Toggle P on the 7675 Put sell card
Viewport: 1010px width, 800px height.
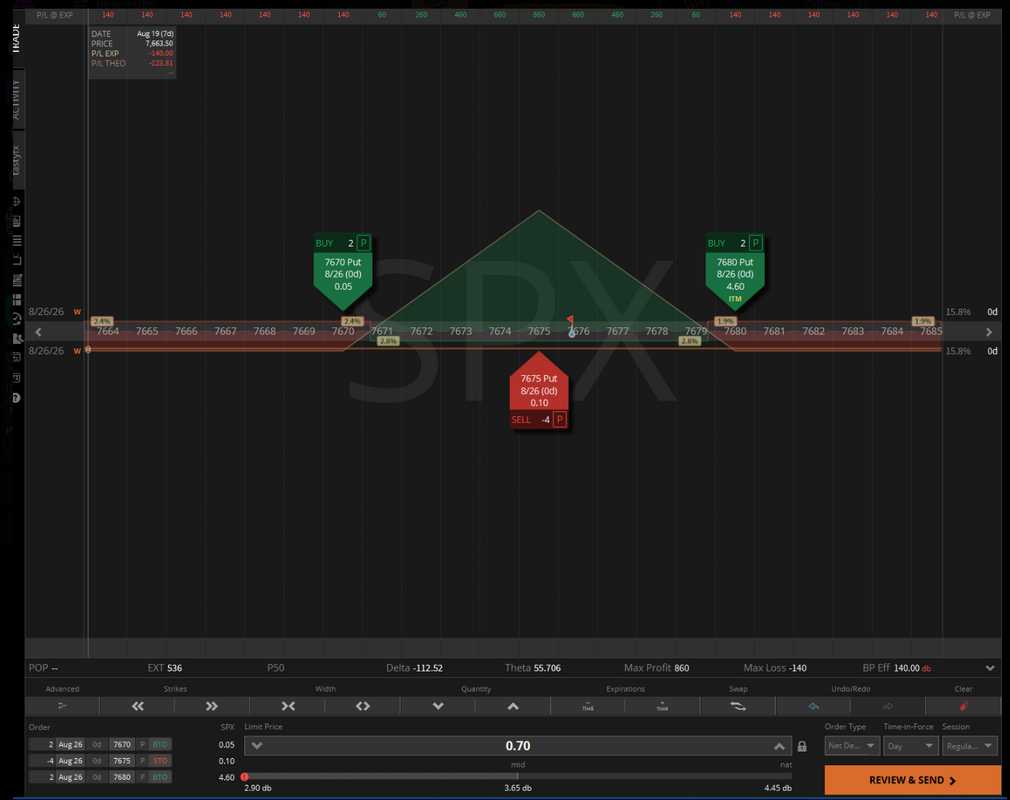560,419
